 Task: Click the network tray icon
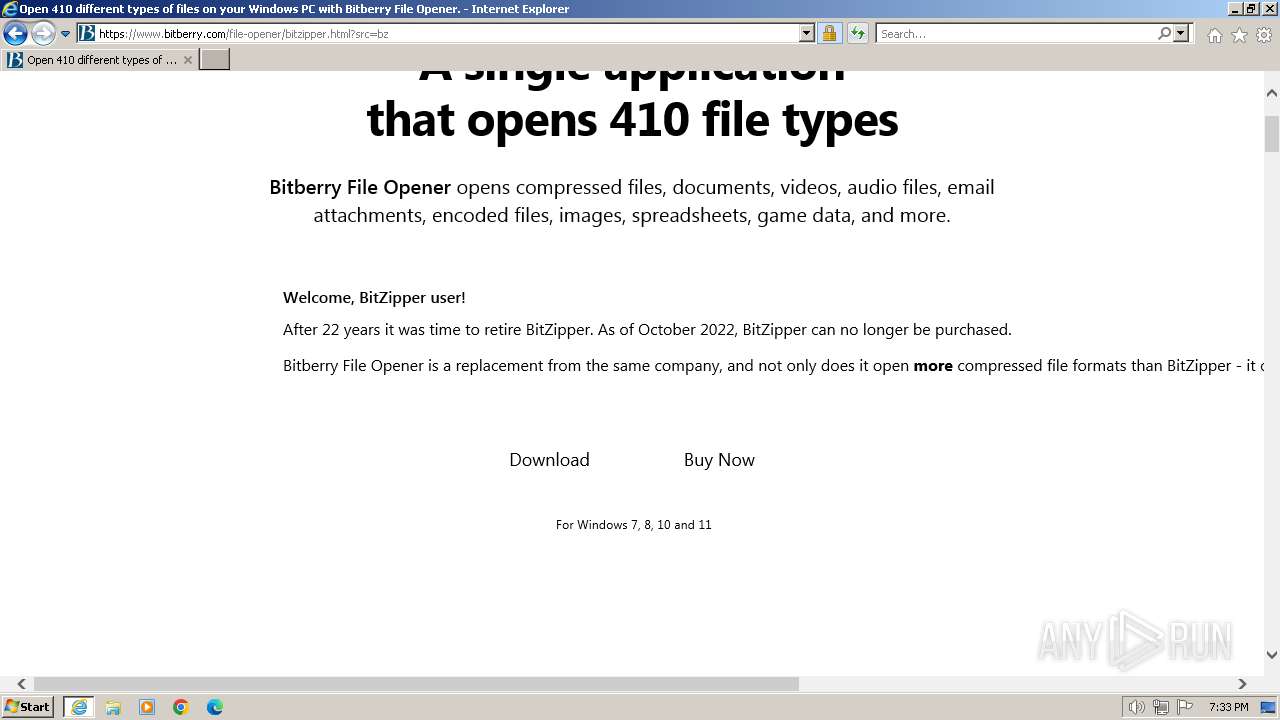[x=1161, y=707]
